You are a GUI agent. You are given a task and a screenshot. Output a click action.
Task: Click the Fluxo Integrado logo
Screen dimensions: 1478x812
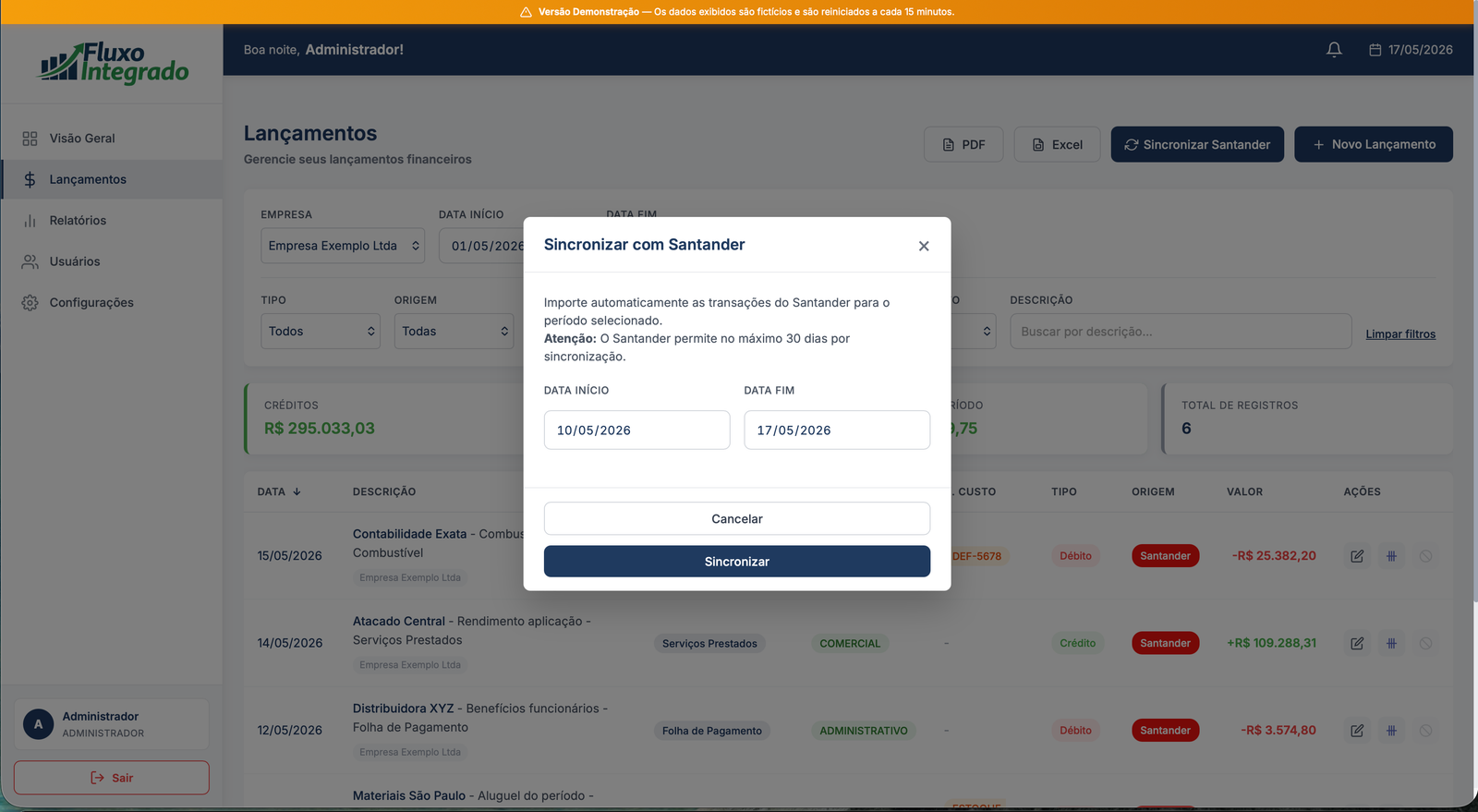[113, 63]
